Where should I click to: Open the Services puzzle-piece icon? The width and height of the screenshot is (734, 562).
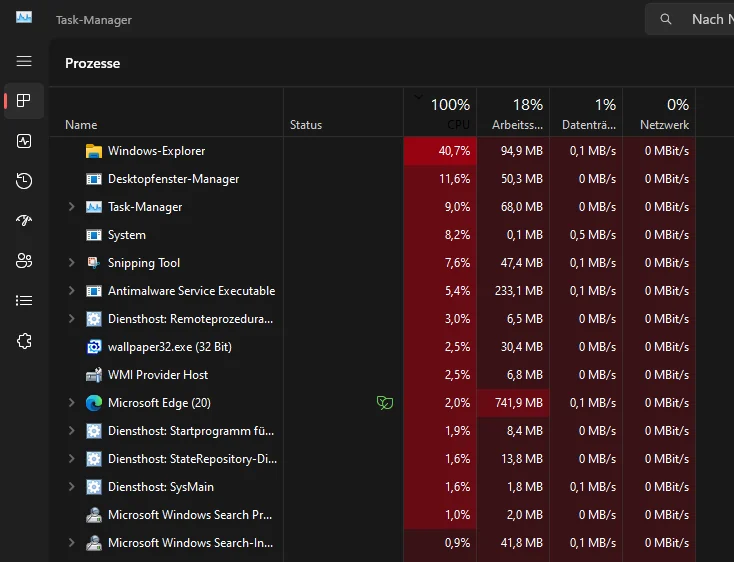(x=24, y=341)
